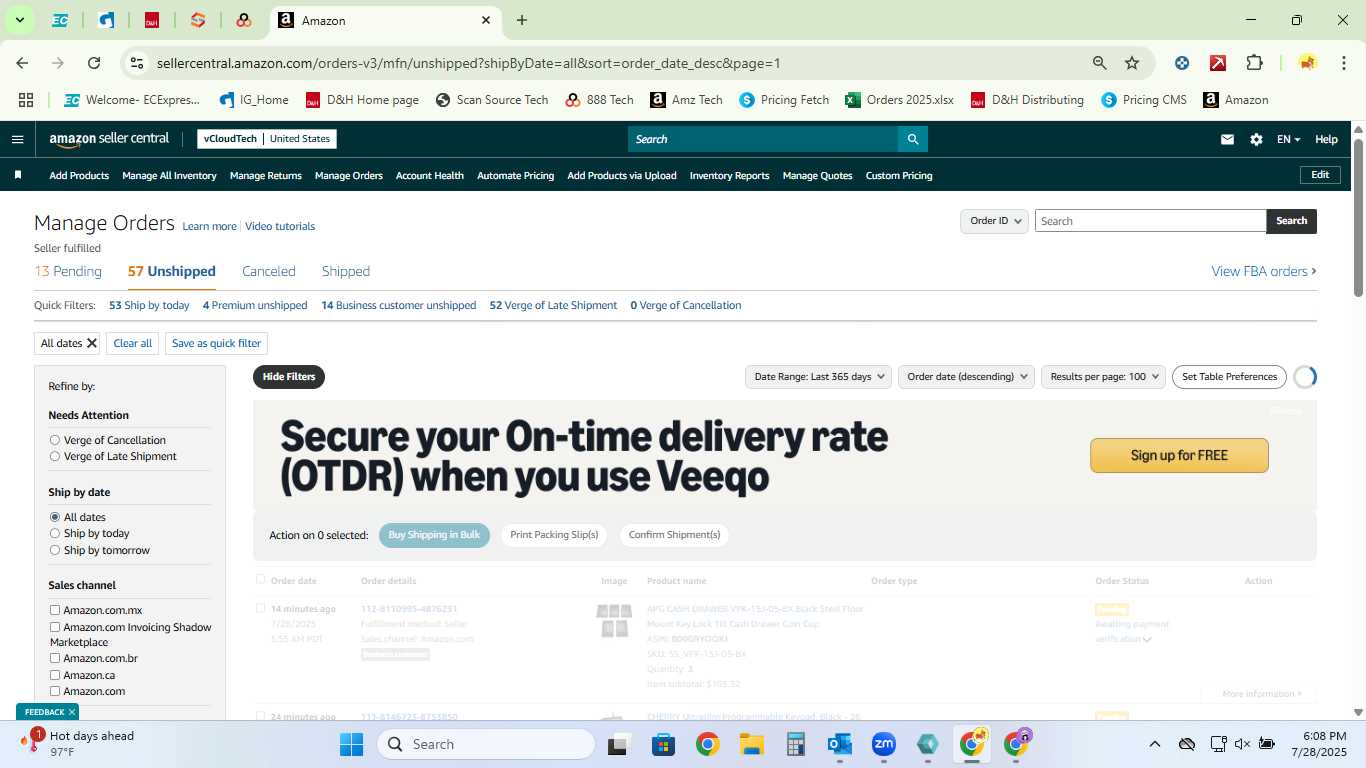Apply 53 Ship by today quick filter

[149, 305]
